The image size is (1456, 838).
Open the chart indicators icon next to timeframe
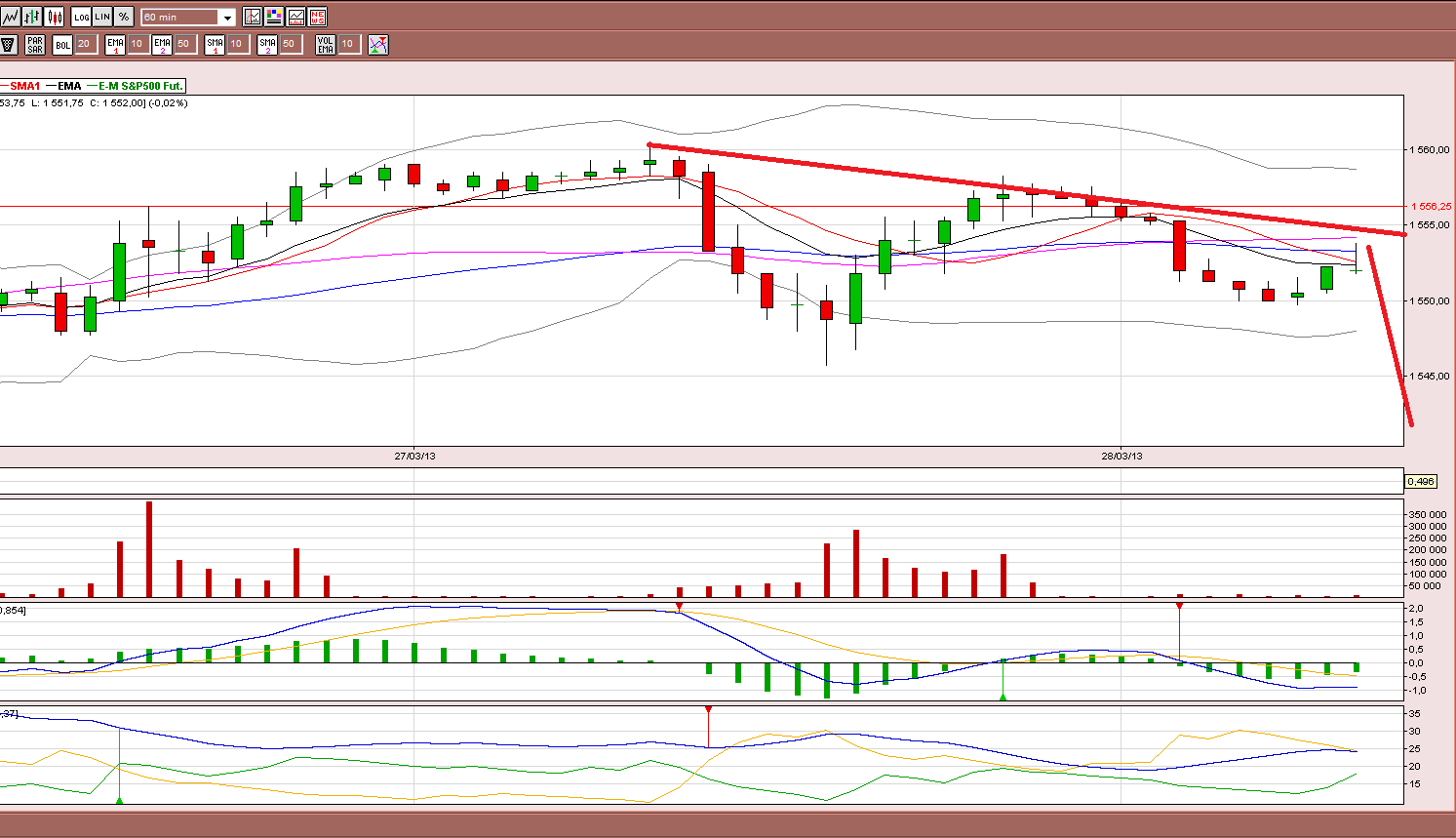[253, 17]
